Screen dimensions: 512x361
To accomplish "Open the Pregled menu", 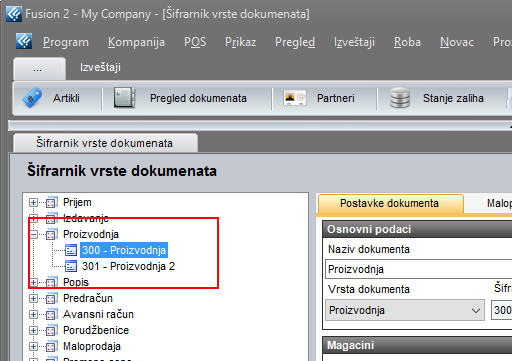I will pyautogui.click(x=295, y=42).
